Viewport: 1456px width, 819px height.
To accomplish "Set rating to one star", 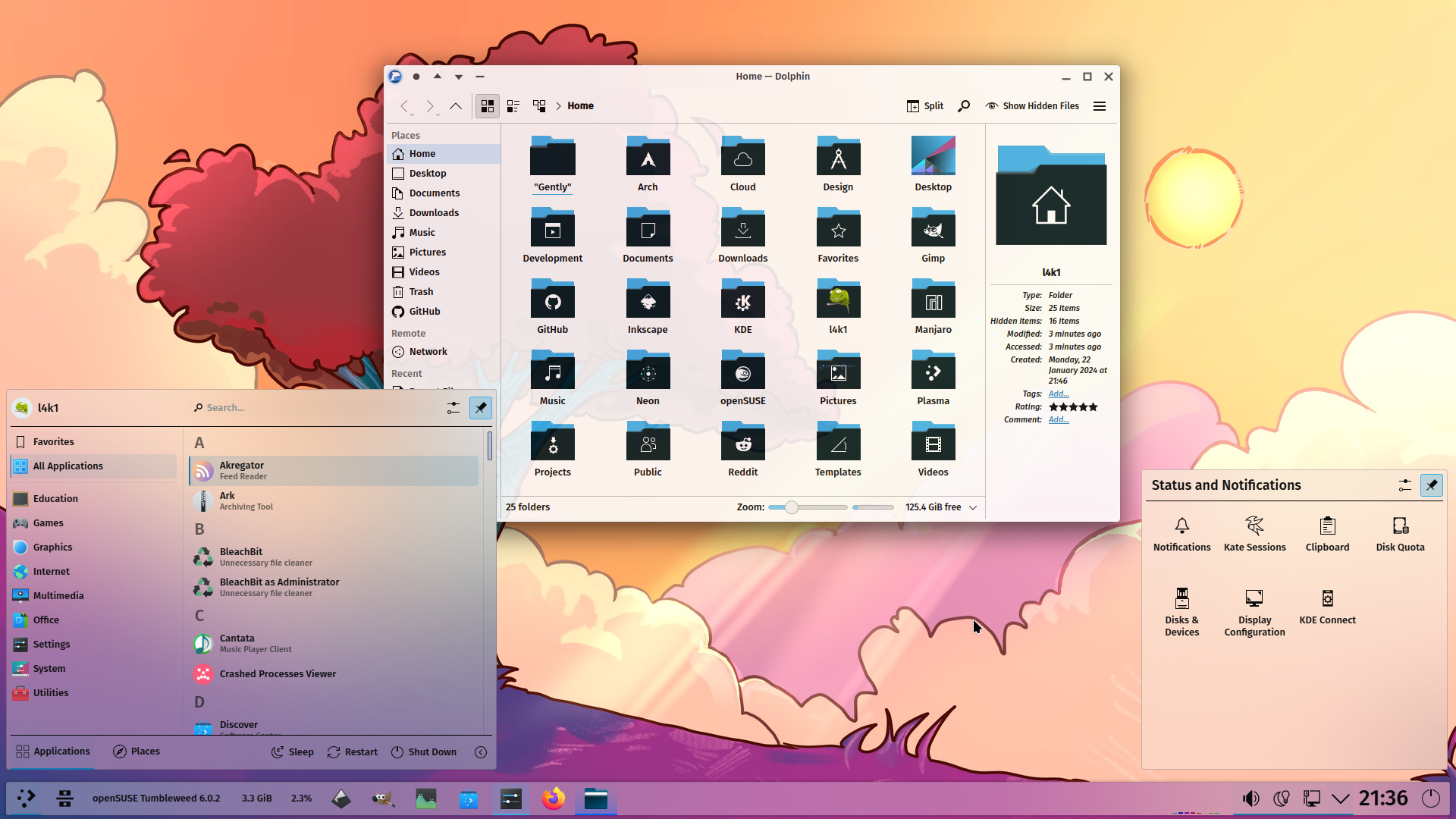I will pos(1053,407).
